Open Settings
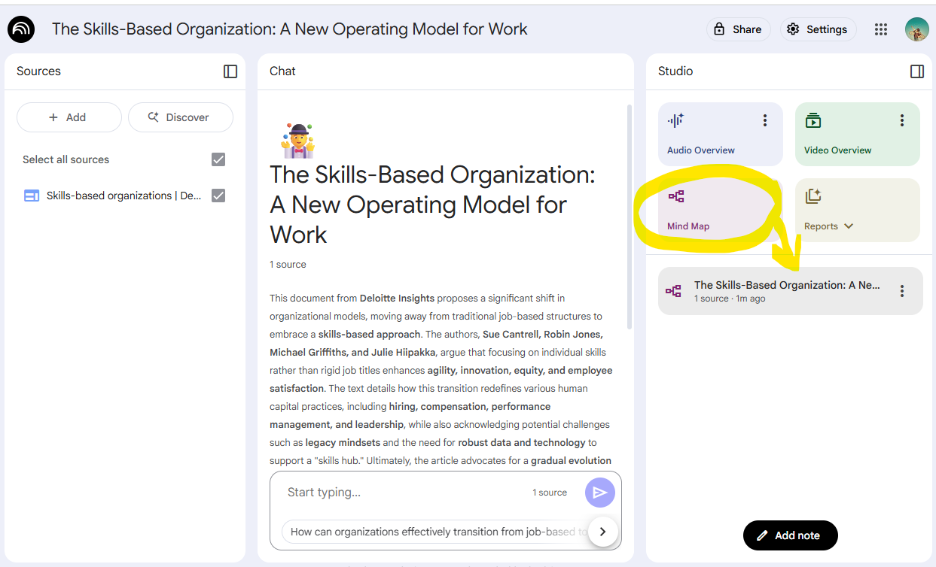 818,29
